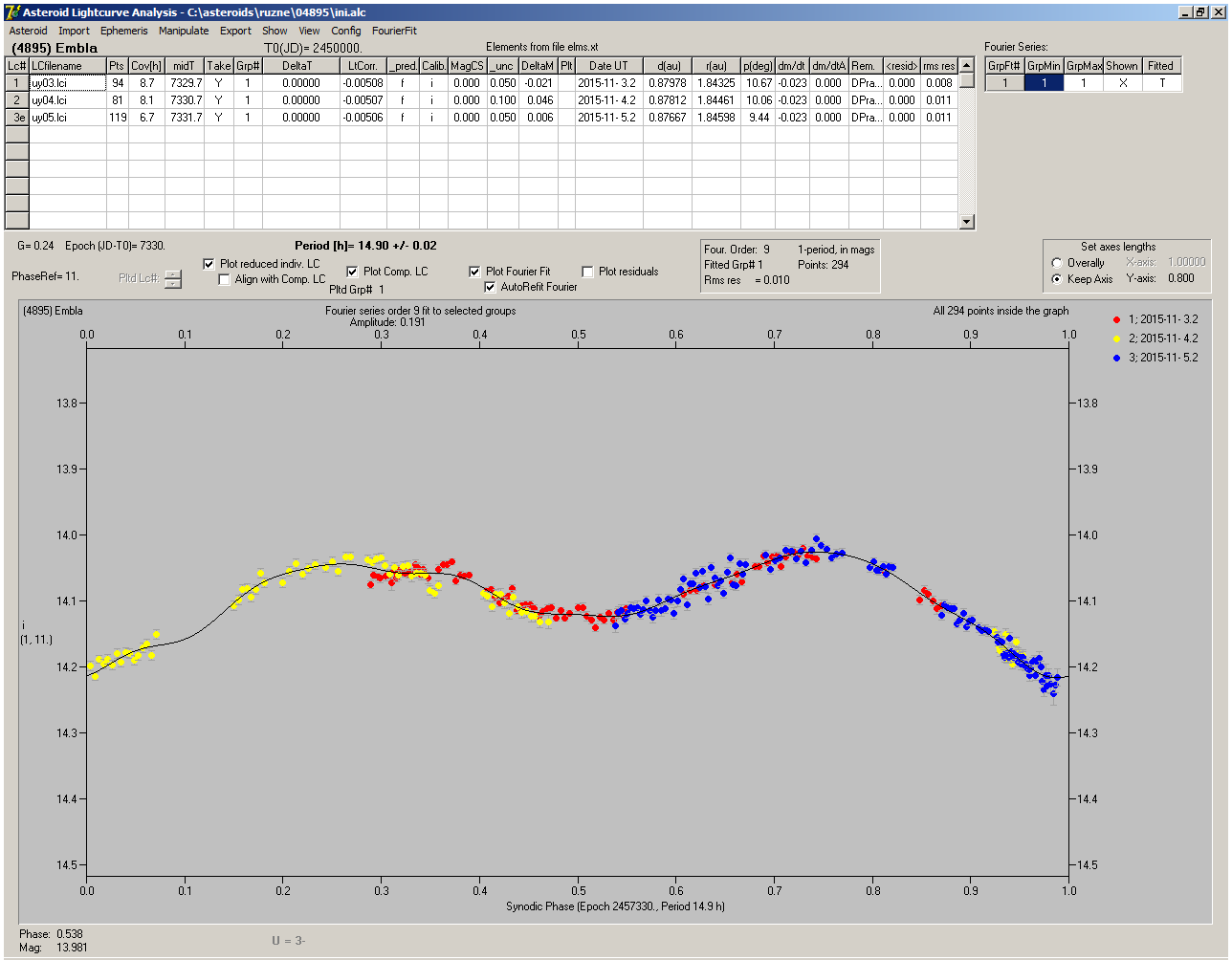Click the blue legend dot for 2015-11-5.2
1232x960 pixels.
click(1117, 358)
